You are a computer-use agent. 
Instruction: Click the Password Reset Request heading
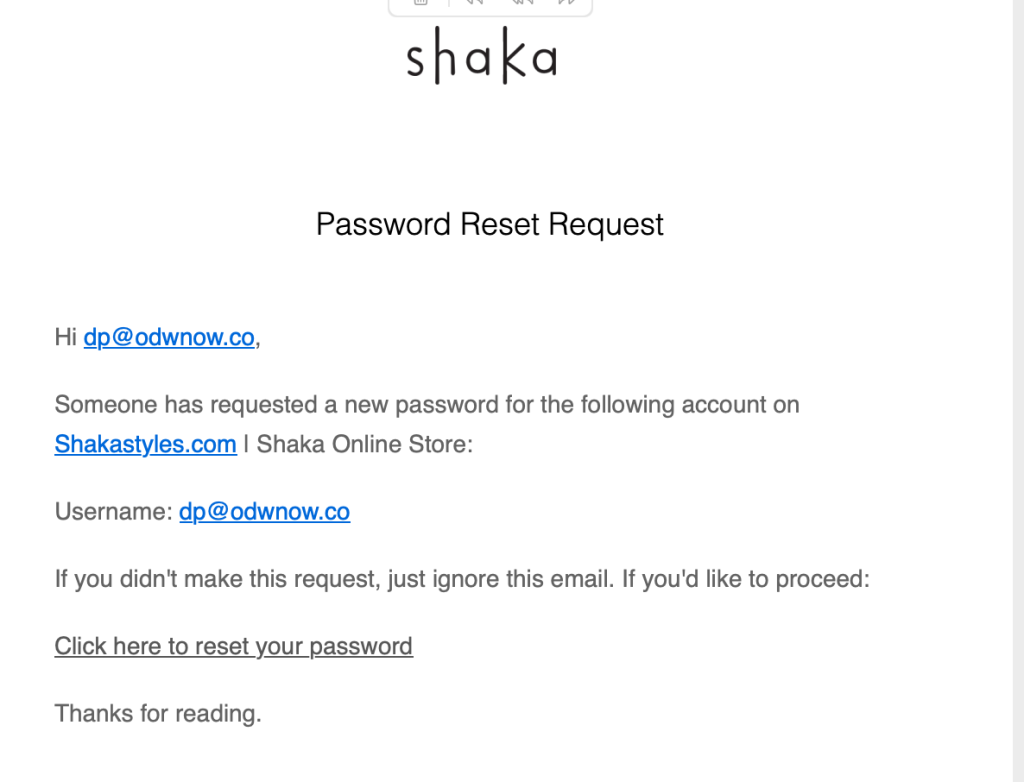point(489,224)
